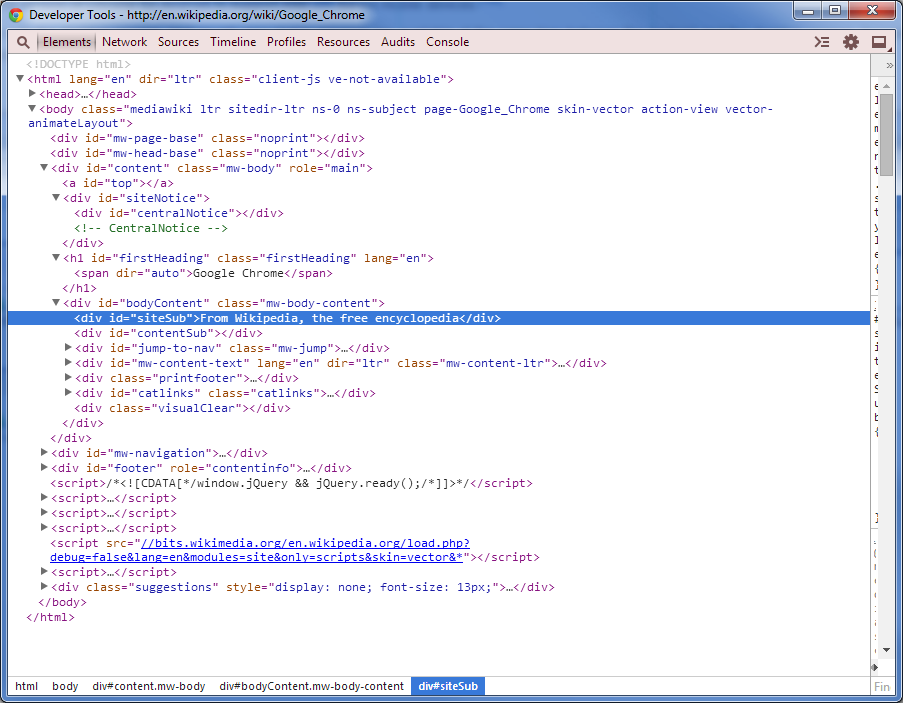The height and width of the screenshot is (703, 903).
Task: Click the scrollbar down arrow
Action: [x=886, y=650]
